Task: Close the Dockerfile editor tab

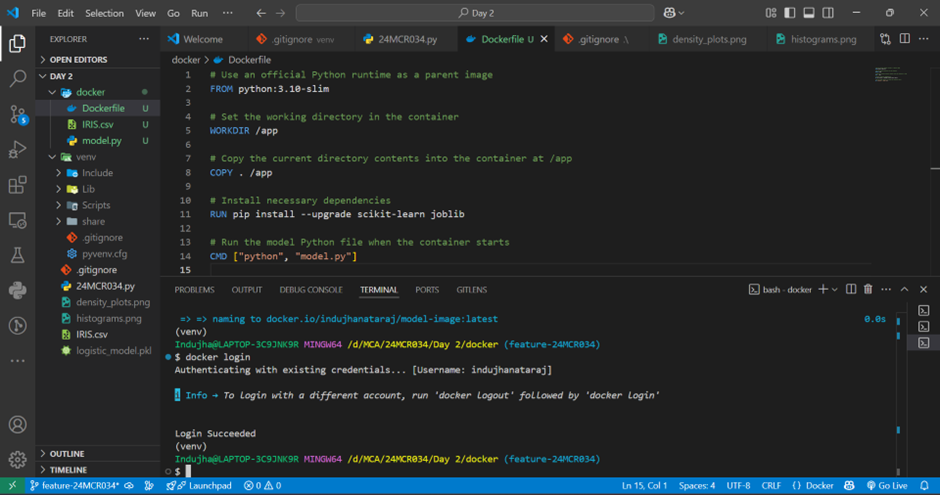Action: pos(544,39)
